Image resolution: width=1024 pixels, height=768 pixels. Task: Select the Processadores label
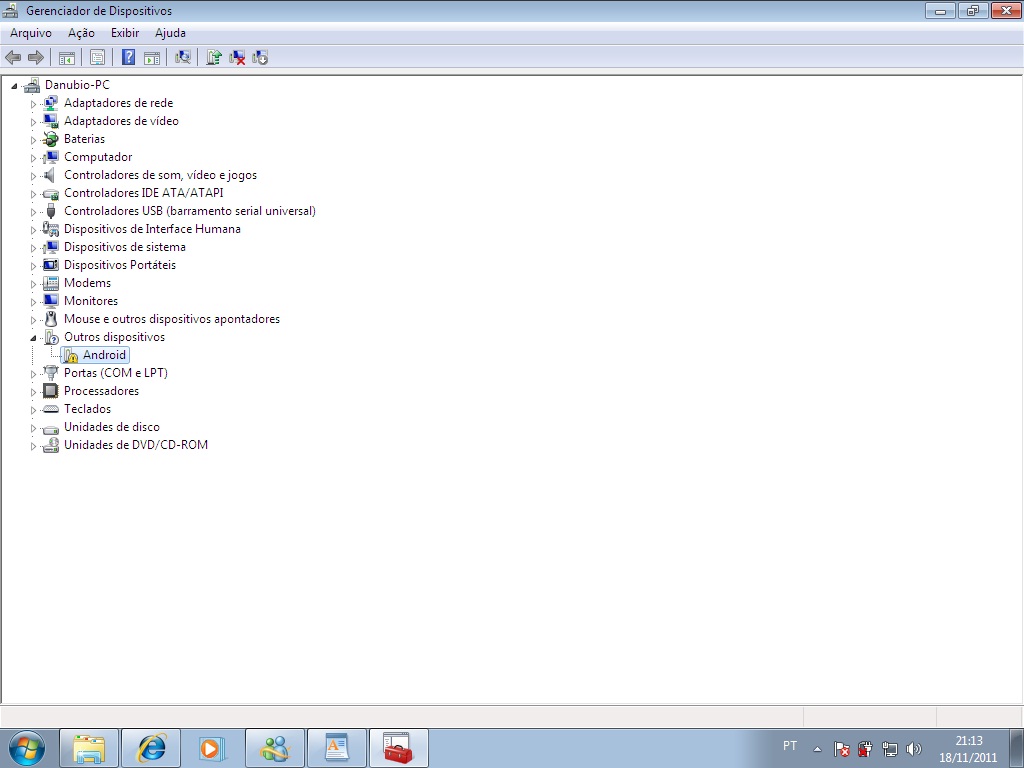(101, 391)
